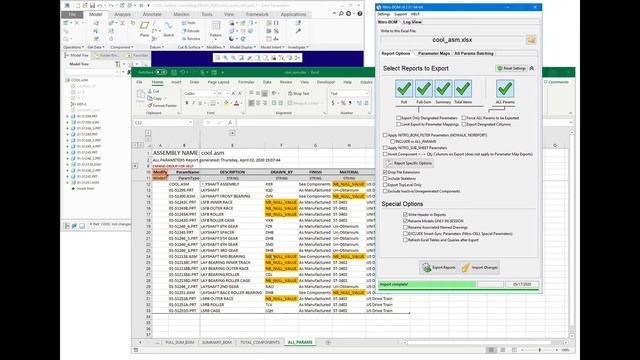Enable Include Skeletons checkbox
640x360 pixels.
click(x=385, y=178)
